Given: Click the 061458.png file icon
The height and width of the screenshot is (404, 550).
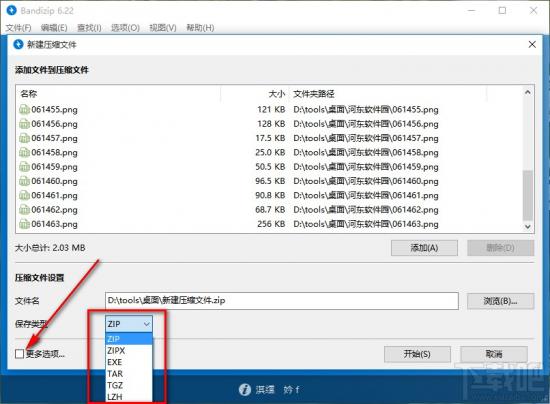Looking at the screenshot, I should click(24, 153).
